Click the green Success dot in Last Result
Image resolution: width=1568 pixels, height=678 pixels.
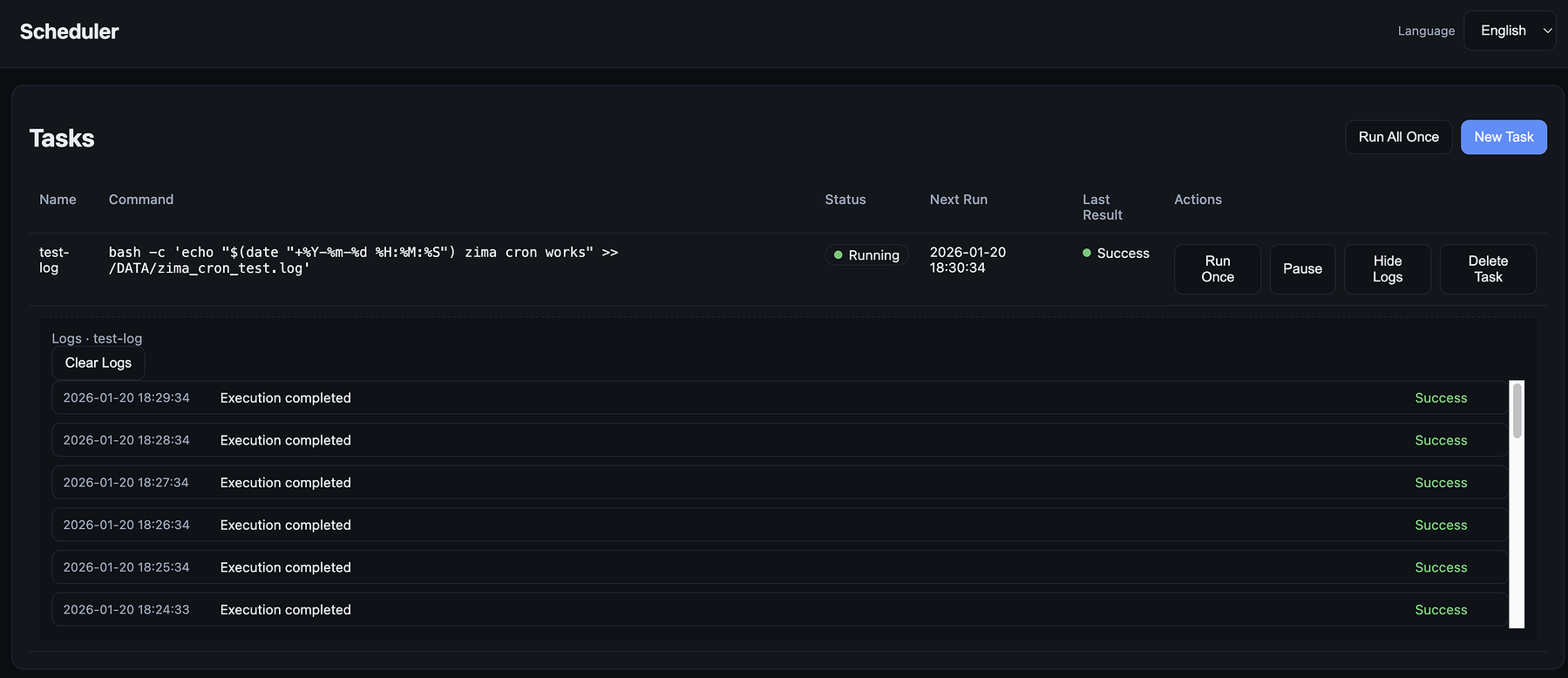1087,253
